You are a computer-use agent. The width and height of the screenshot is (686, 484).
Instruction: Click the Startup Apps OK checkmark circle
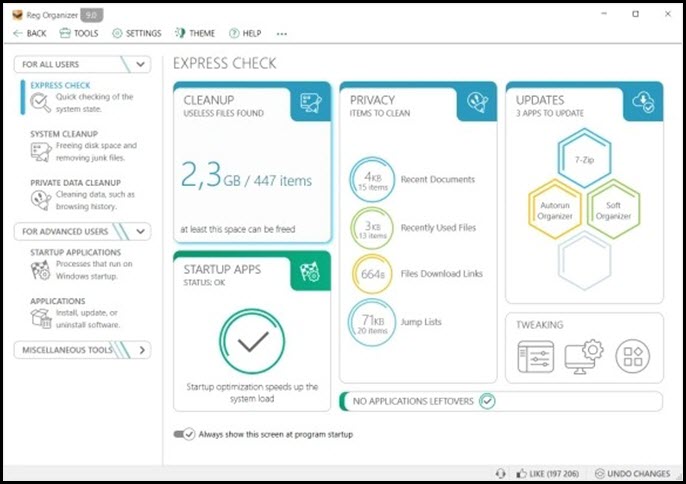(252, 341)
